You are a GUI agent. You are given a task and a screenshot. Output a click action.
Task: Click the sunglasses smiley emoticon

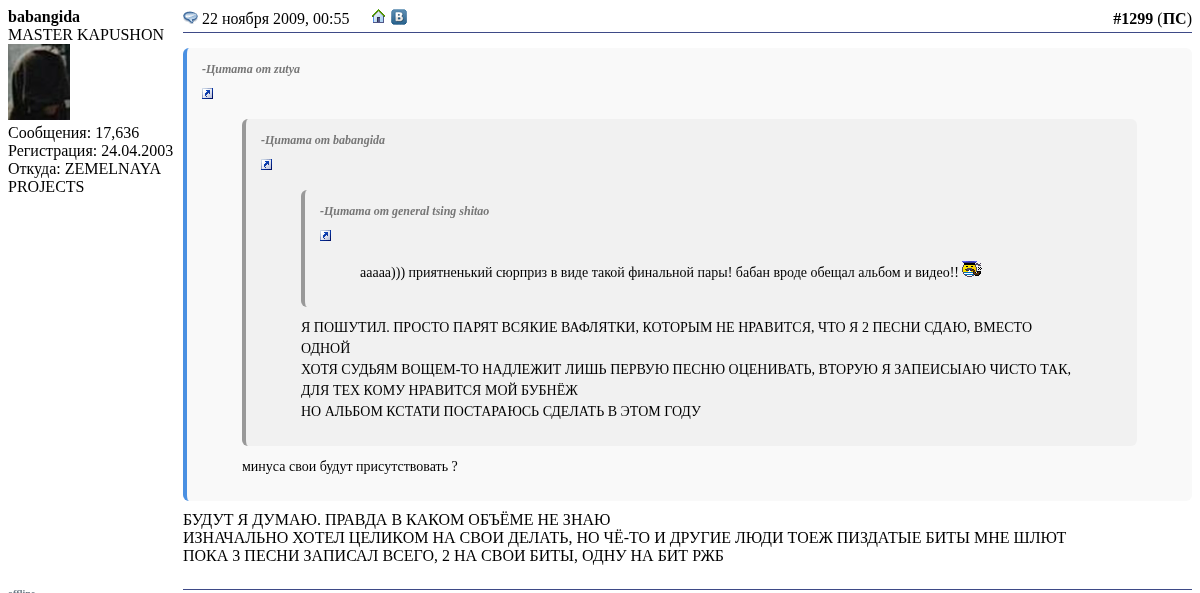click(971, 269)
